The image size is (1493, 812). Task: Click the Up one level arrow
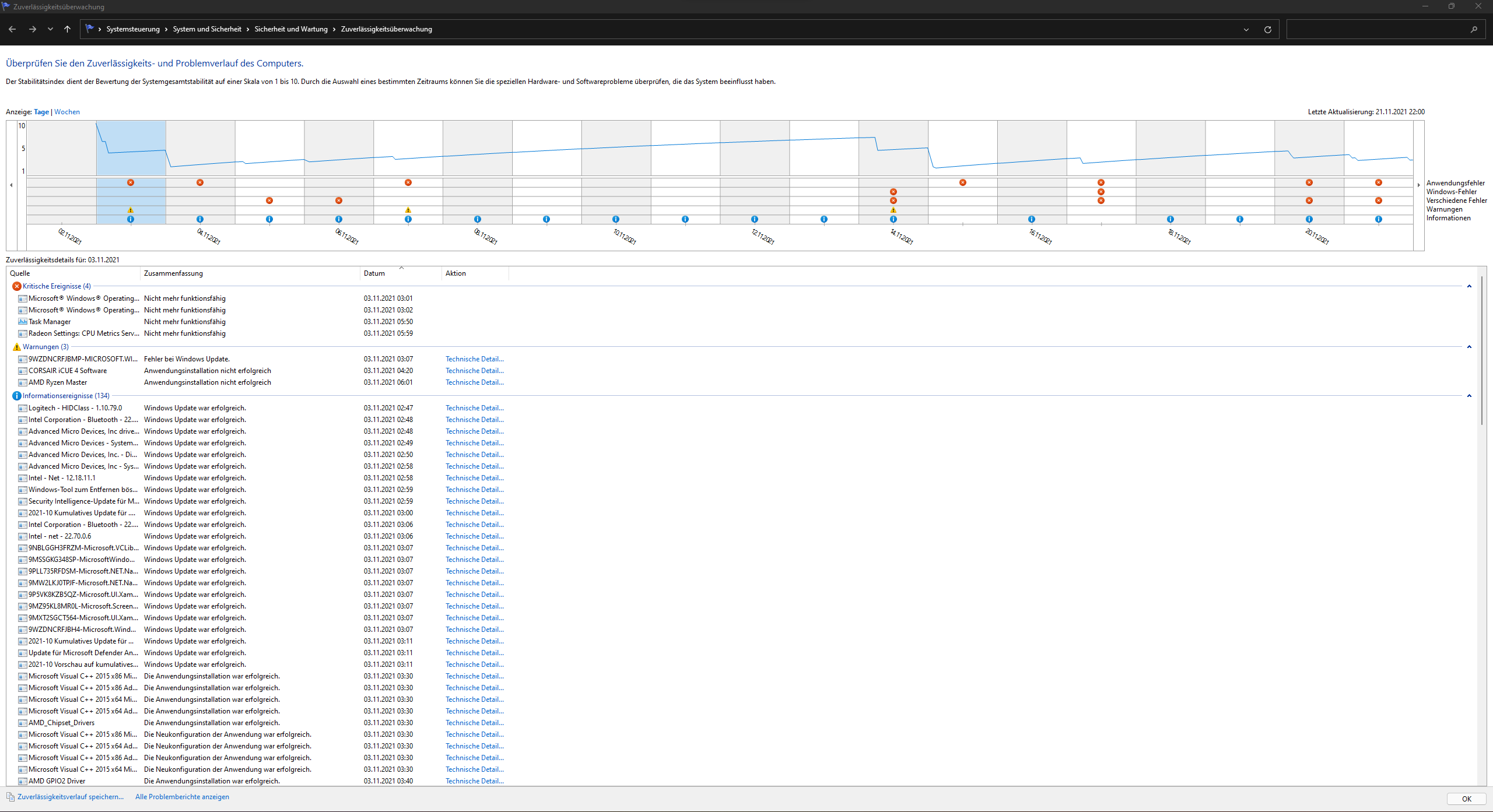point(68,29)
